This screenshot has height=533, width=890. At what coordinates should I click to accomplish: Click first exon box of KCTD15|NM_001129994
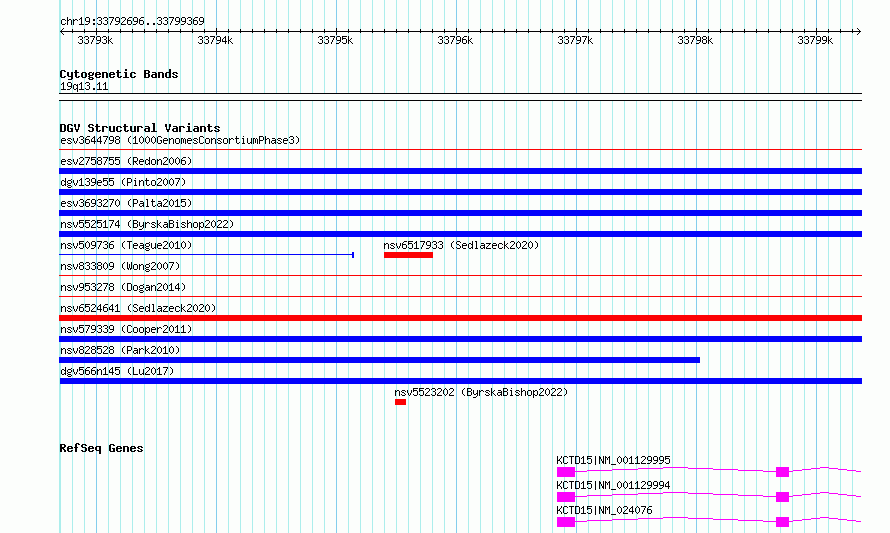tap(566, 497)
